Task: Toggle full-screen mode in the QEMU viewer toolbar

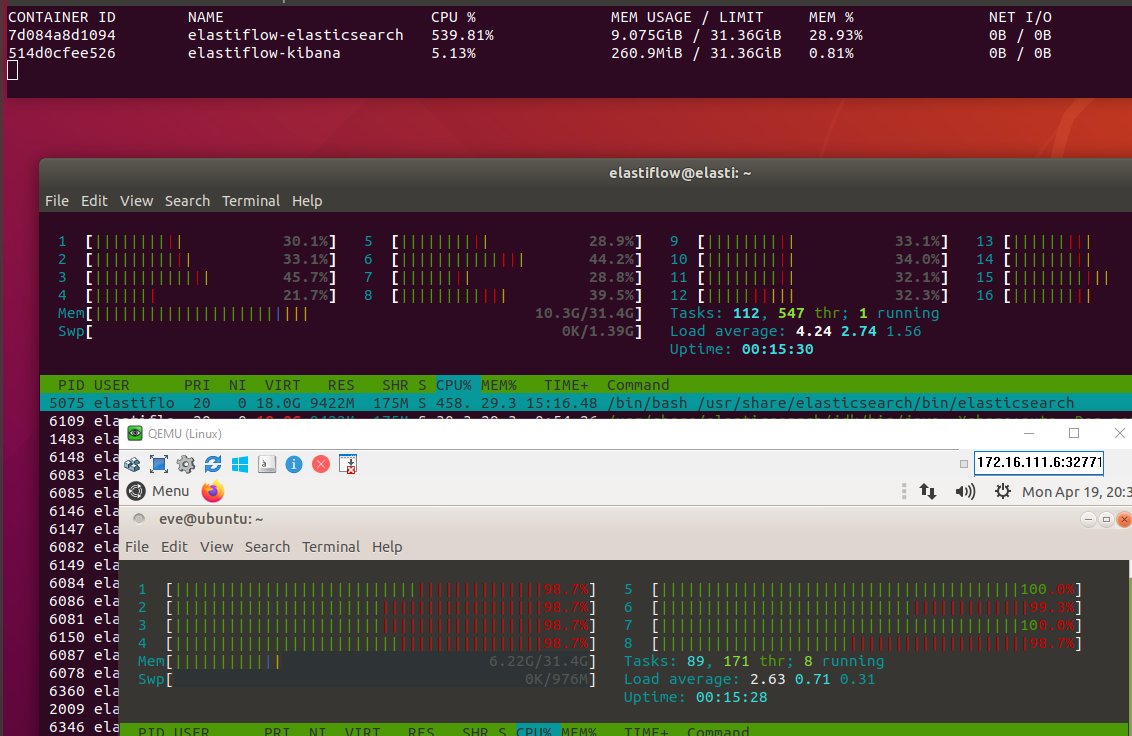Action: [159, 464]
